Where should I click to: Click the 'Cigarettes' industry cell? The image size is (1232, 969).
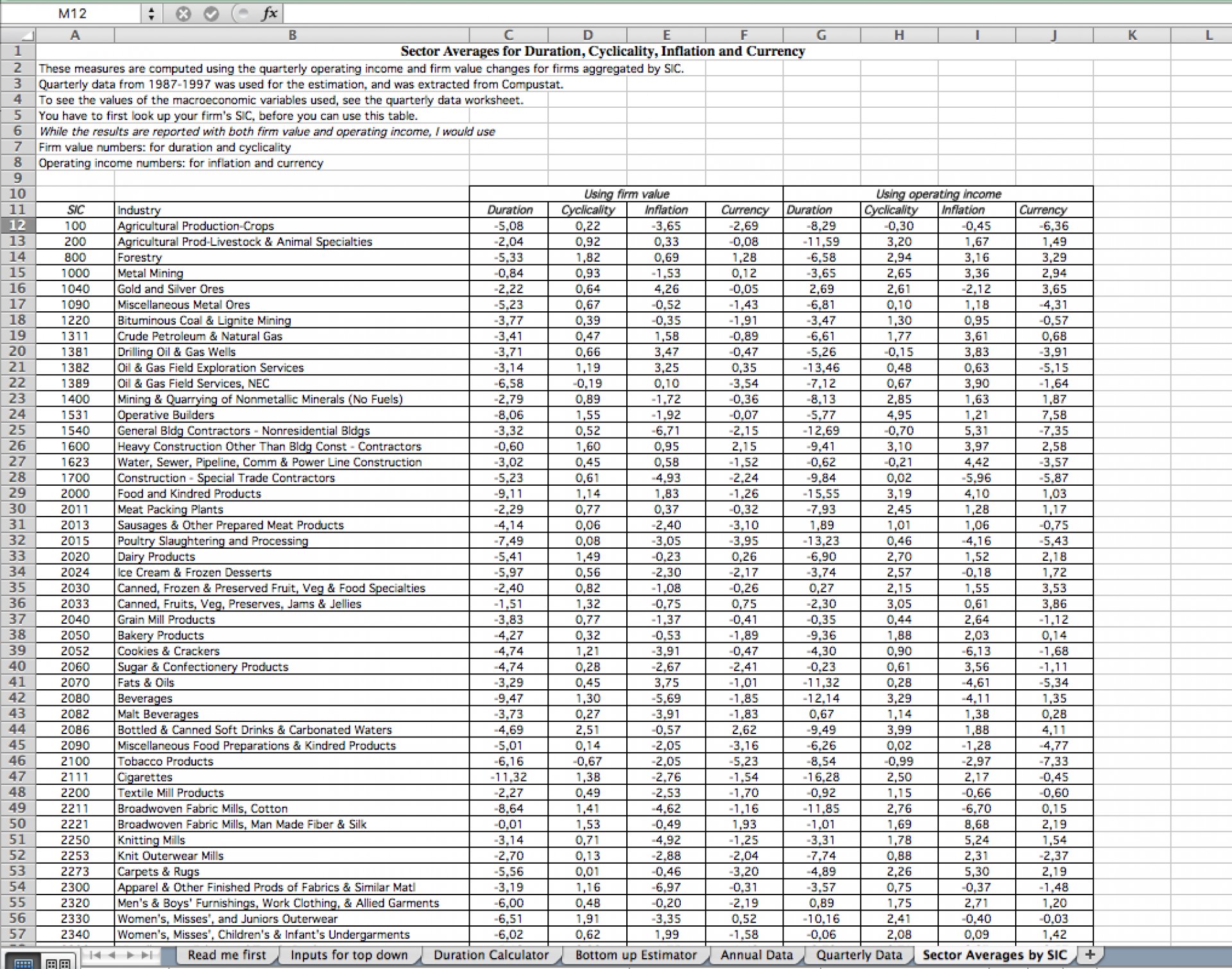(292, 777)
